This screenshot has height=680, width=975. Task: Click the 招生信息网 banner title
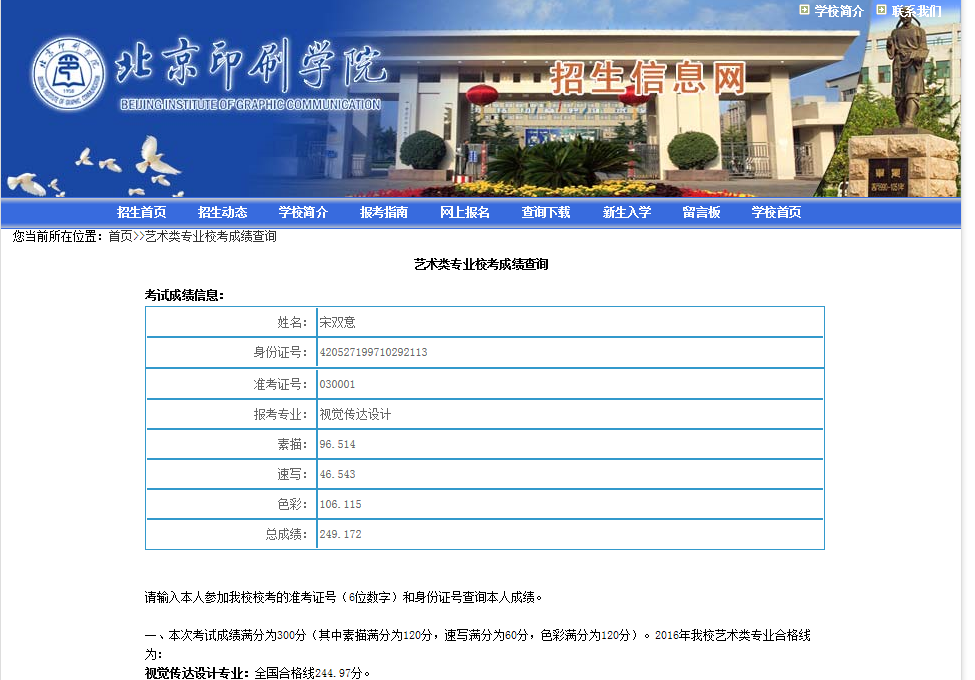(x=648, y=78)
